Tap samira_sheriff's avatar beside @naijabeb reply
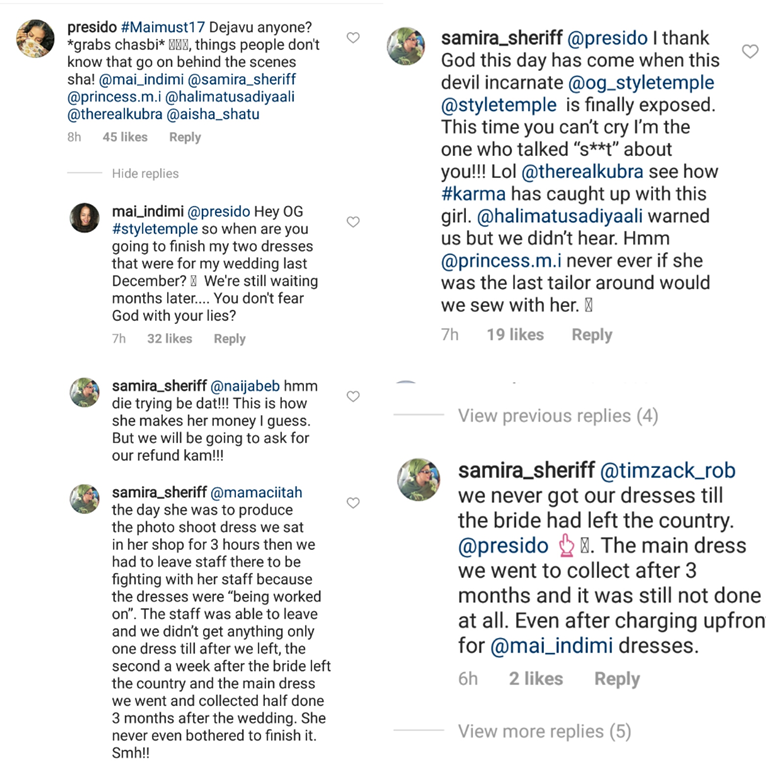The width and height of the screenshot is (766, 766). pyautogui.click(x=85, y=392)
